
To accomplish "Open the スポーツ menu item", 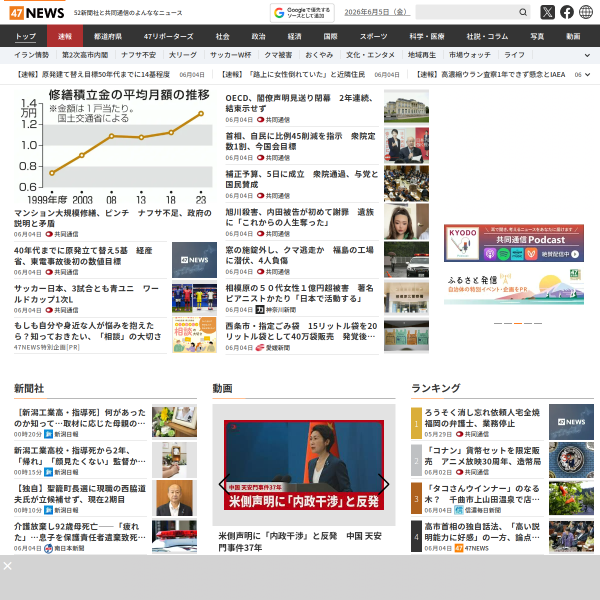I will point(373,36).
